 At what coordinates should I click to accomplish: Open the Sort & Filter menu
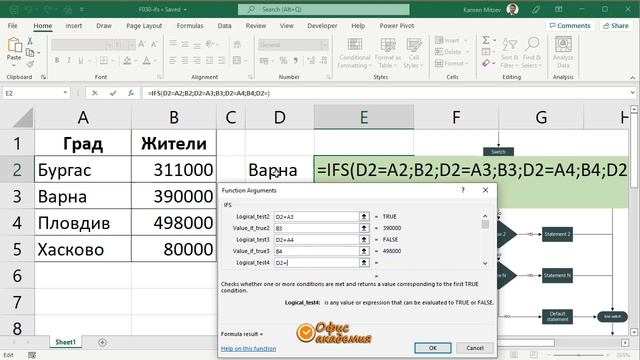(x=509, y=53)
